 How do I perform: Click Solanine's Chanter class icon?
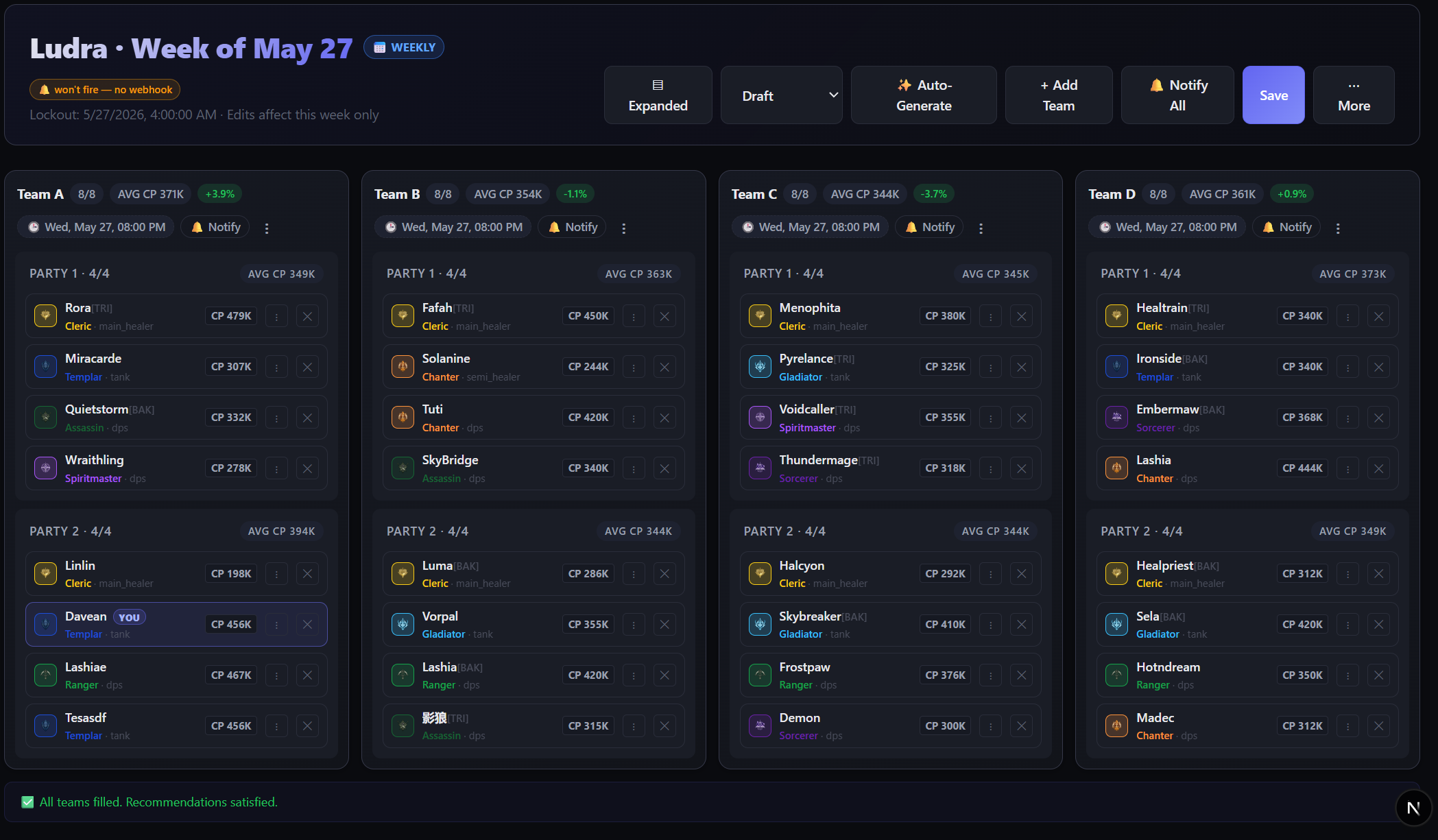(403, 367)
